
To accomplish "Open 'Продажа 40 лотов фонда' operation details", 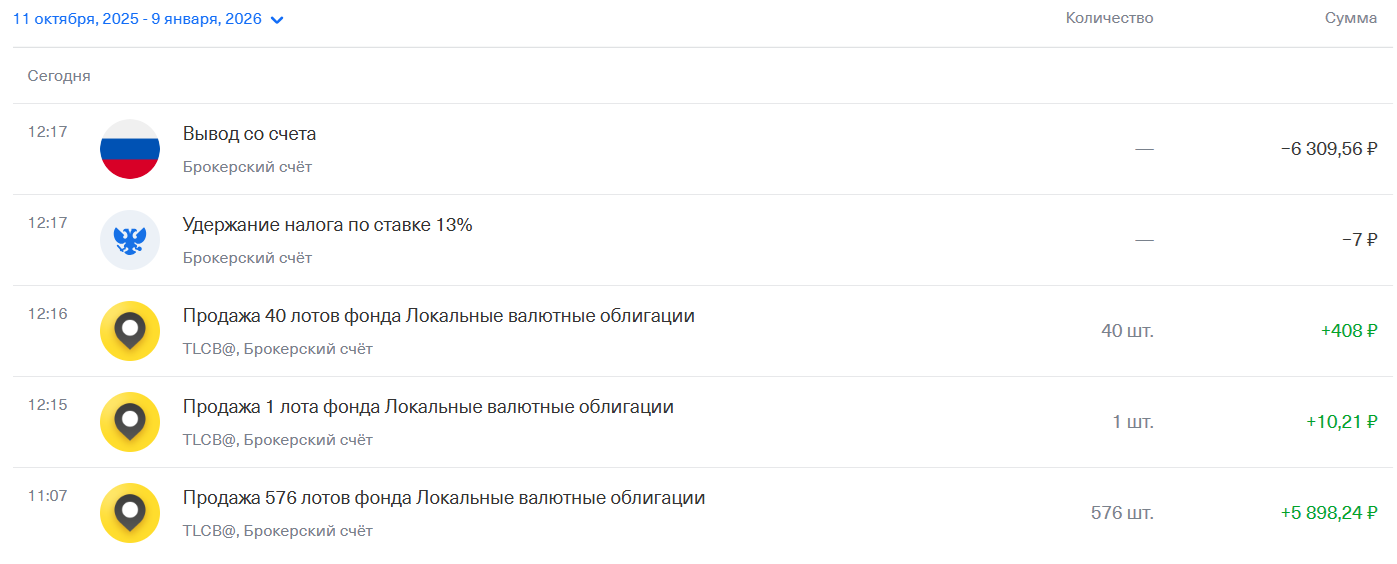I will [438, 316].
